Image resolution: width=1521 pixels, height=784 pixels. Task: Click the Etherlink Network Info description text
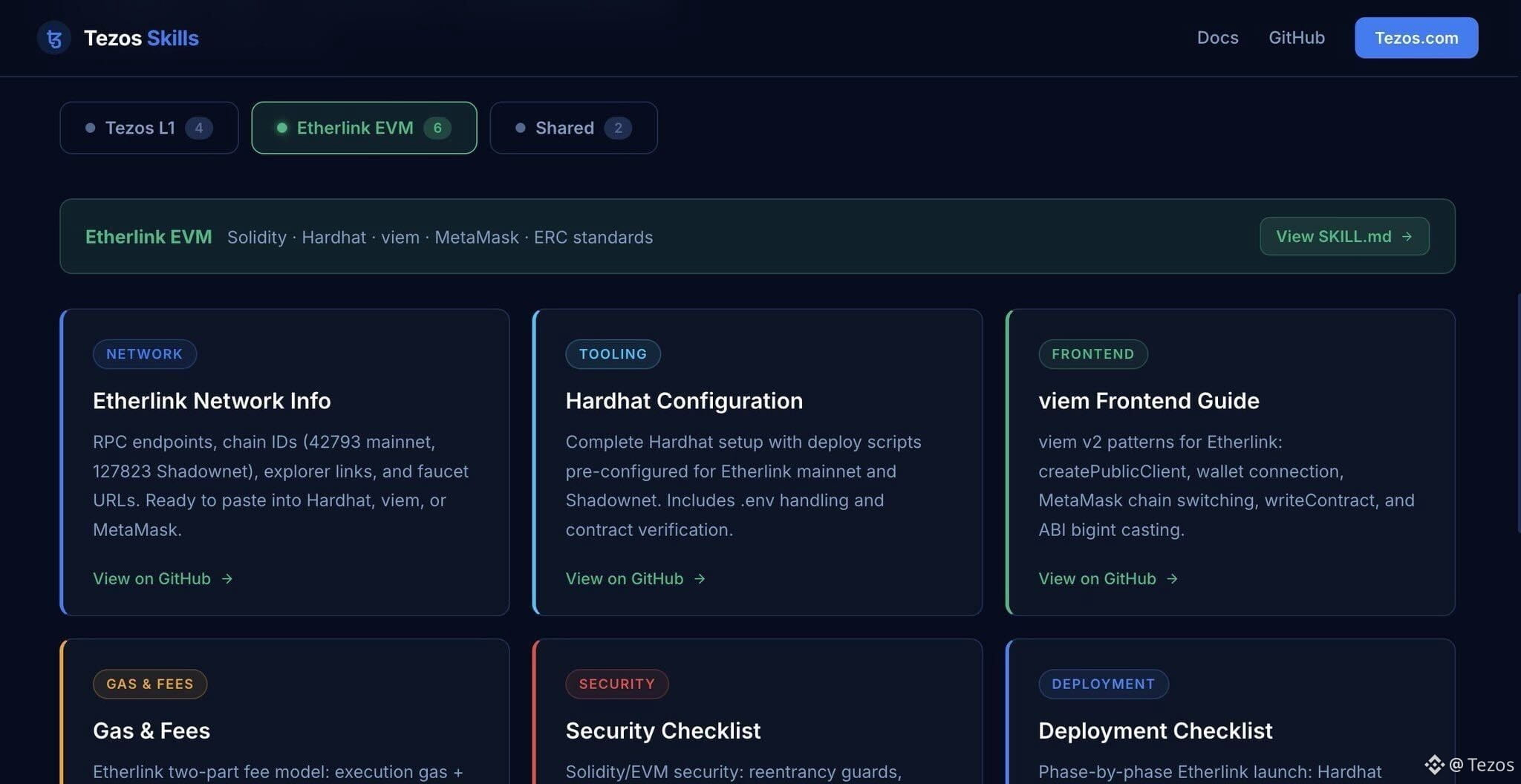(281, 486)
